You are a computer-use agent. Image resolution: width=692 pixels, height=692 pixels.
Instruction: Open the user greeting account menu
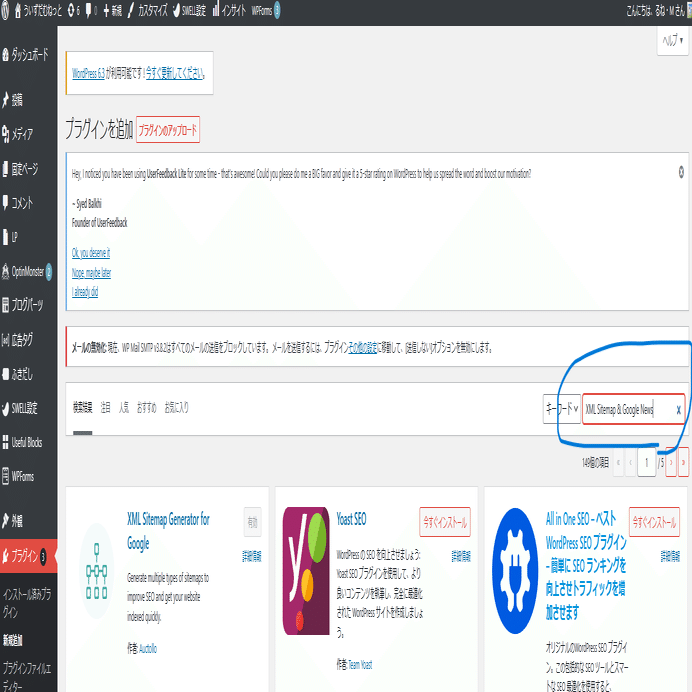pyautogui.click(x=657, y=11)
